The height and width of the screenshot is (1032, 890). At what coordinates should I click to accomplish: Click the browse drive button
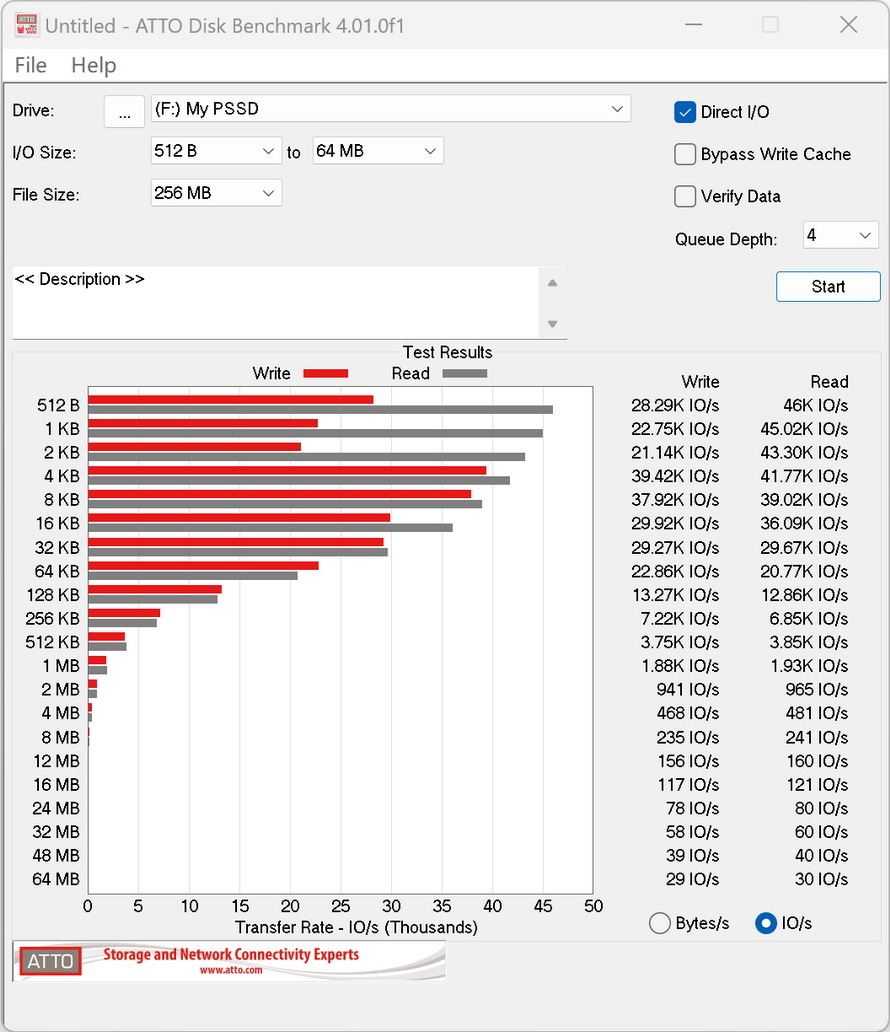[124, 111]
